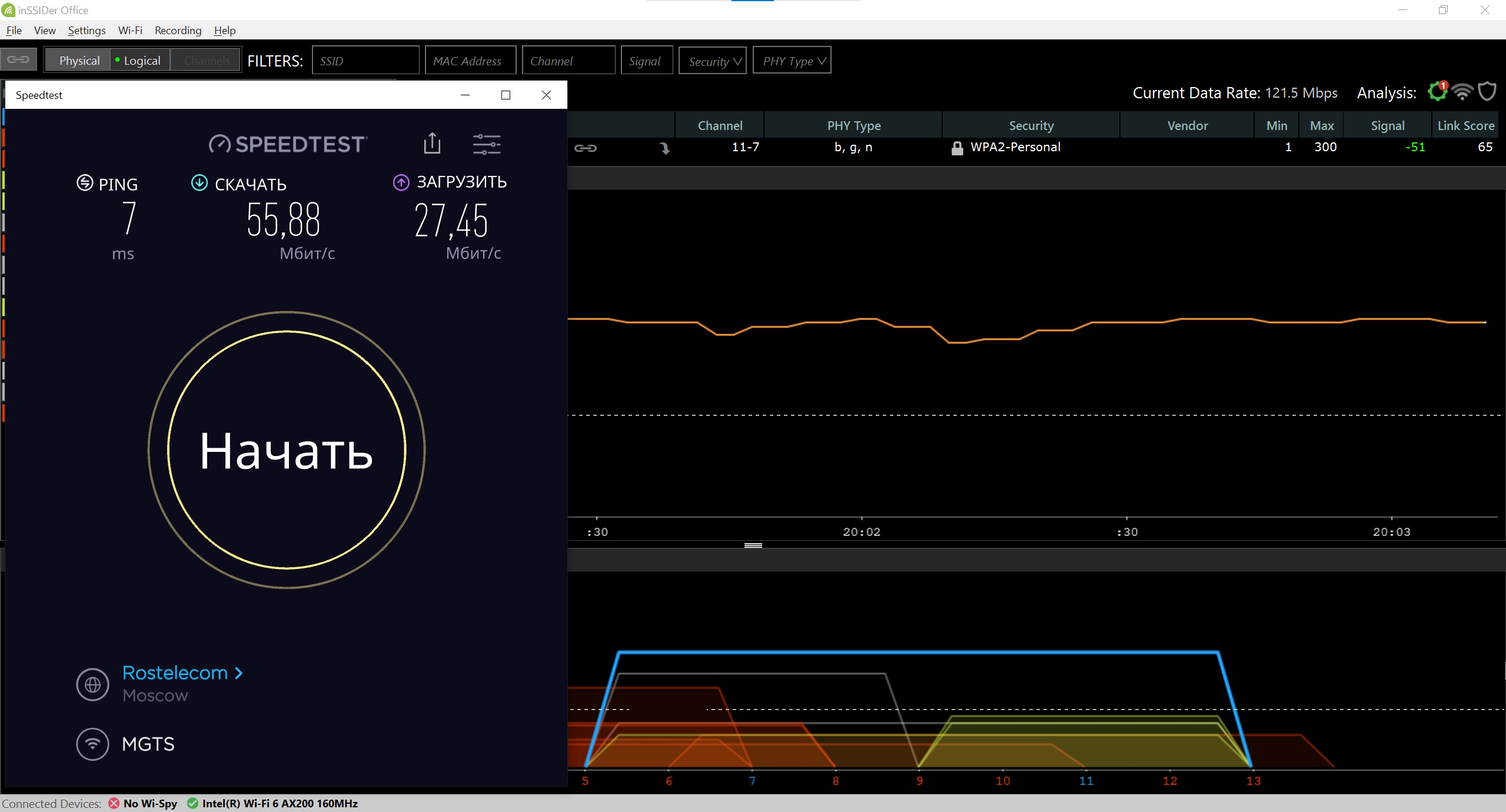Open the Analysis security shield icon
The width and height of the screenshot is (1506, 812).
click(1487, 92)
